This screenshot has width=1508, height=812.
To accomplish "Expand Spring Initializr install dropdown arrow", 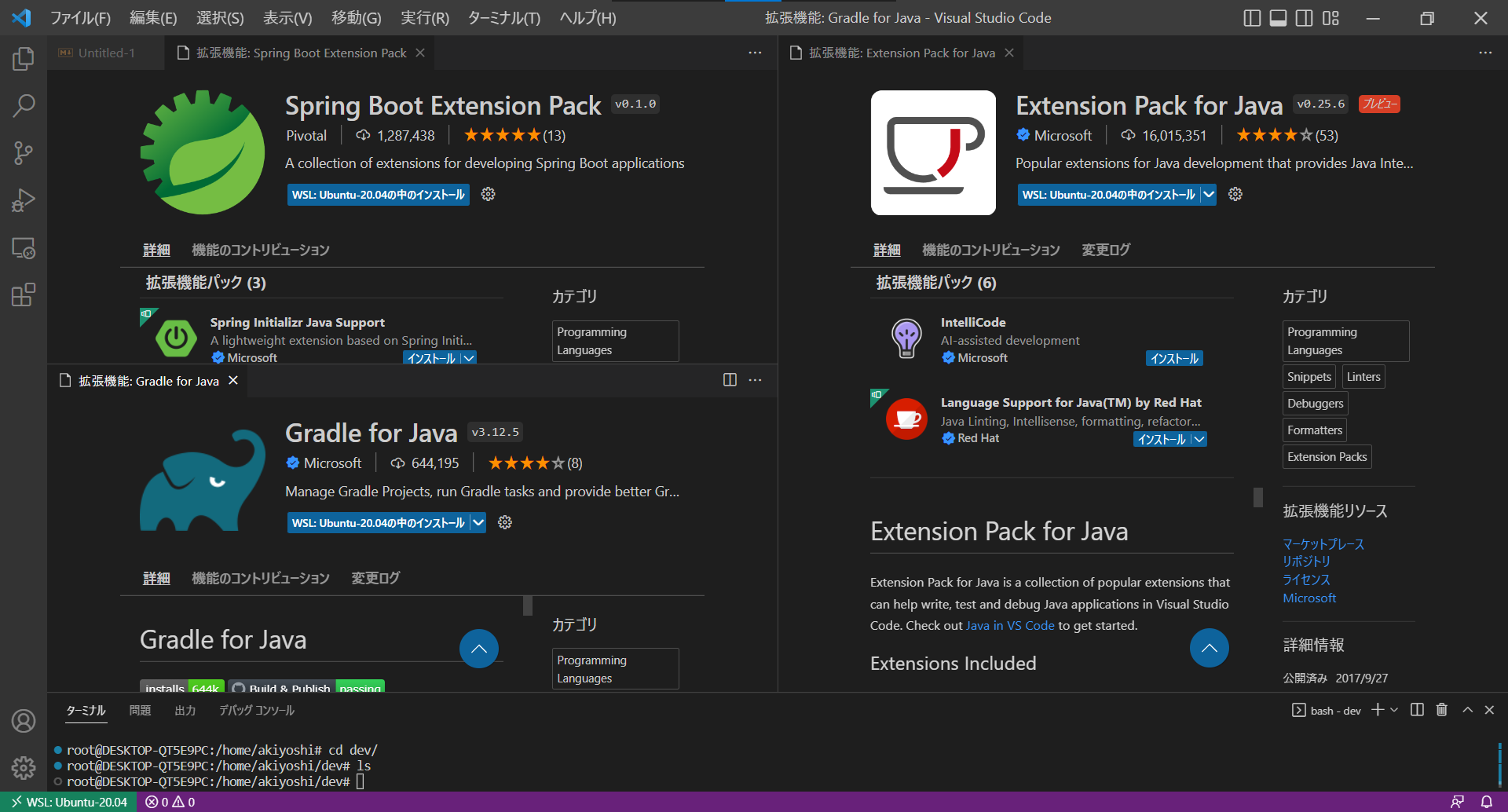I will click(469, 358).
